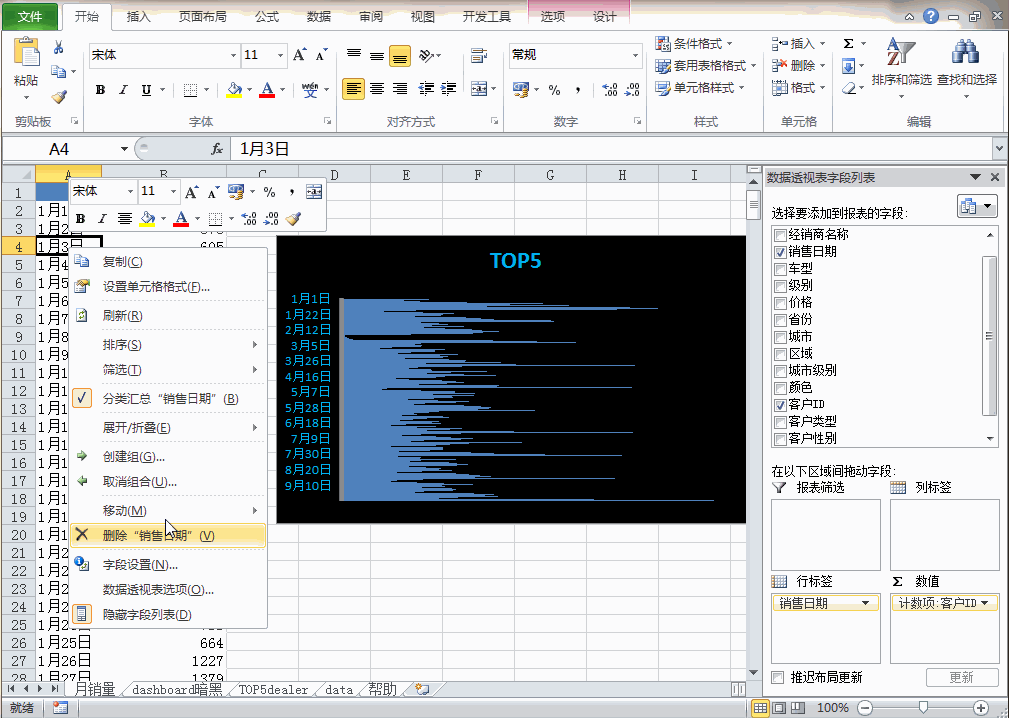Check the 经销商名称 field checkbox
The image size is (1009, 718).
click(x=780, y=235)
